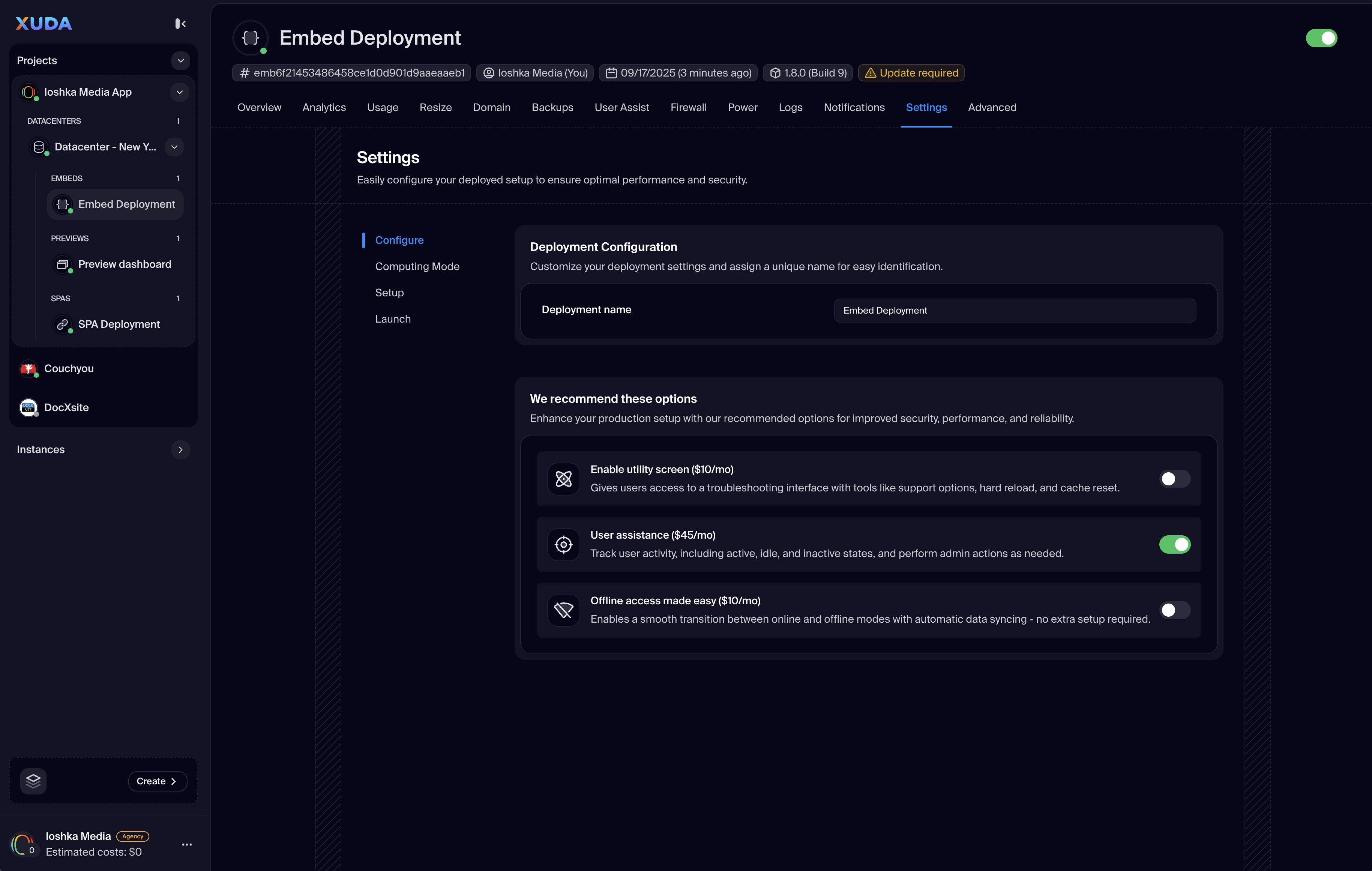
Task: Expand the Instances section arrow
Action: (x=181, y=449)
